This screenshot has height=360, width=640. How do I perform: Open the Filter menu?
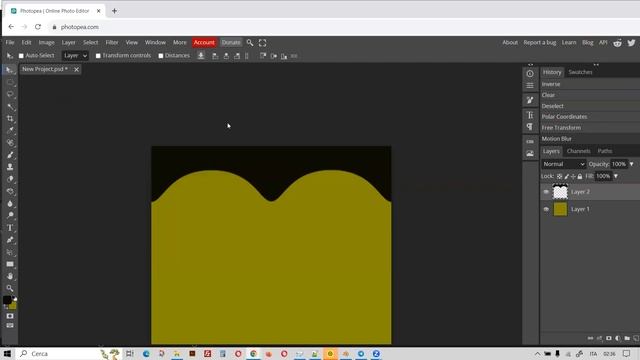coord(111,42)
